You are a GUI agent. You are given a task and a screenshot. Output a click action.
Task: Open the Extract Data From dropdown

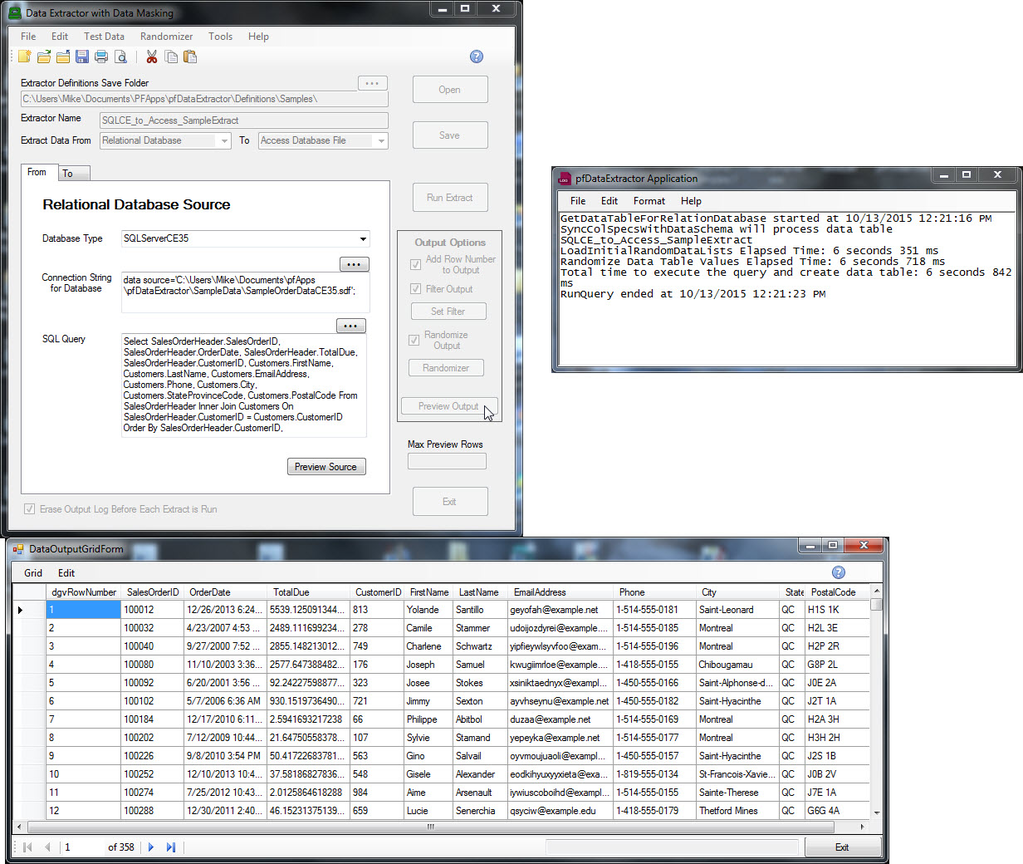223,141
